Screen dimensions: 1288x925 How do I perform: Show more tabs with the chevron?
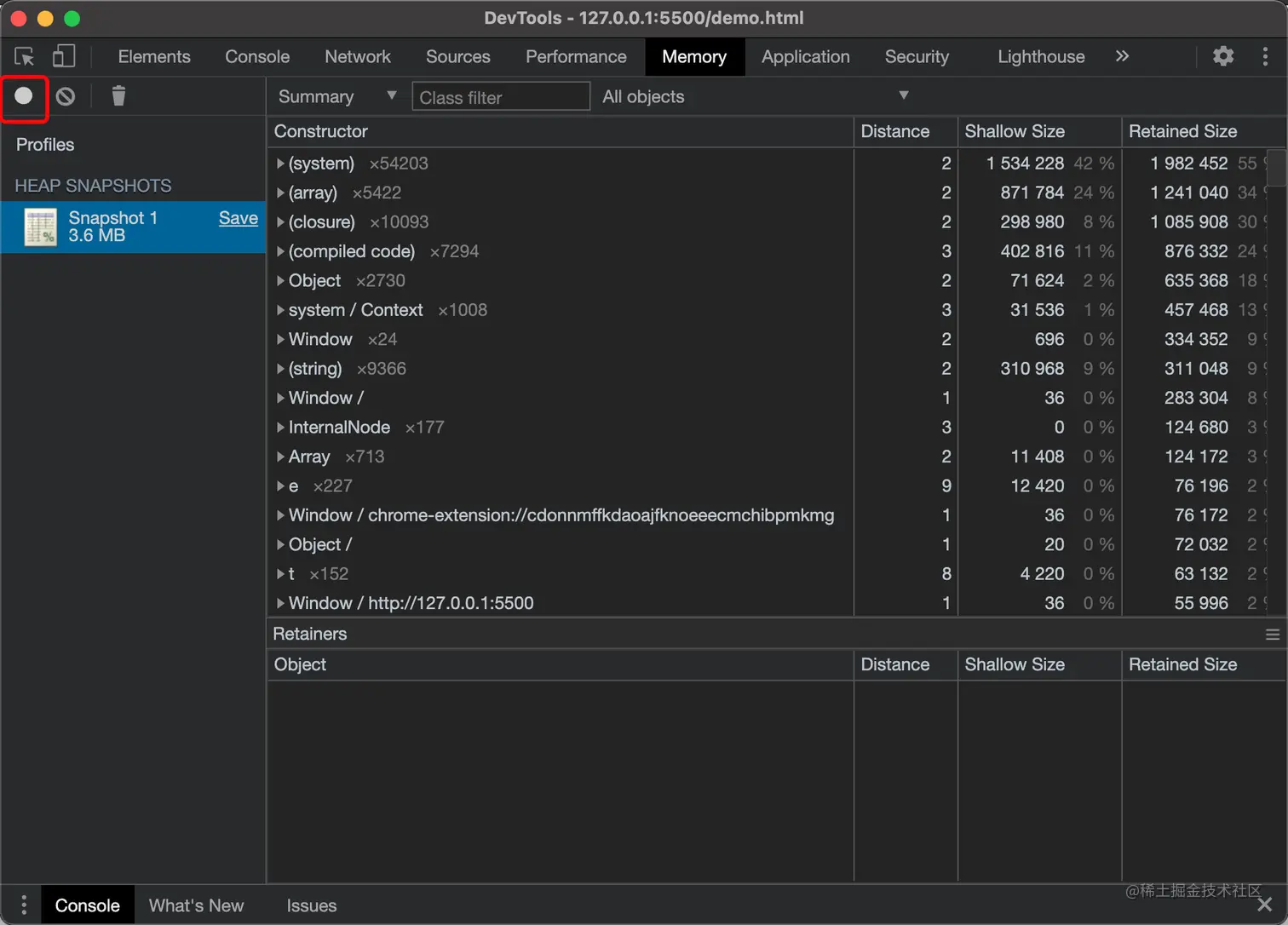1122,56
